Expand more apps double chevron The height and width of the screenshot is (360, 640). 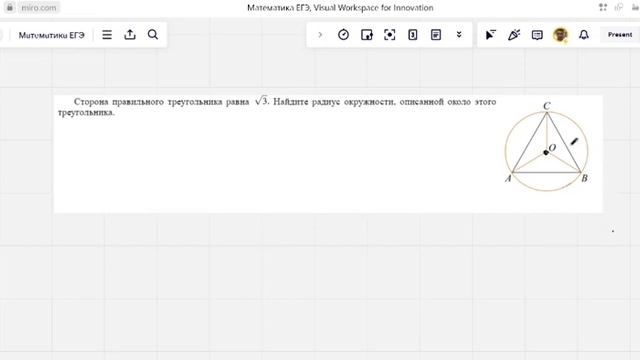(459, 35)
